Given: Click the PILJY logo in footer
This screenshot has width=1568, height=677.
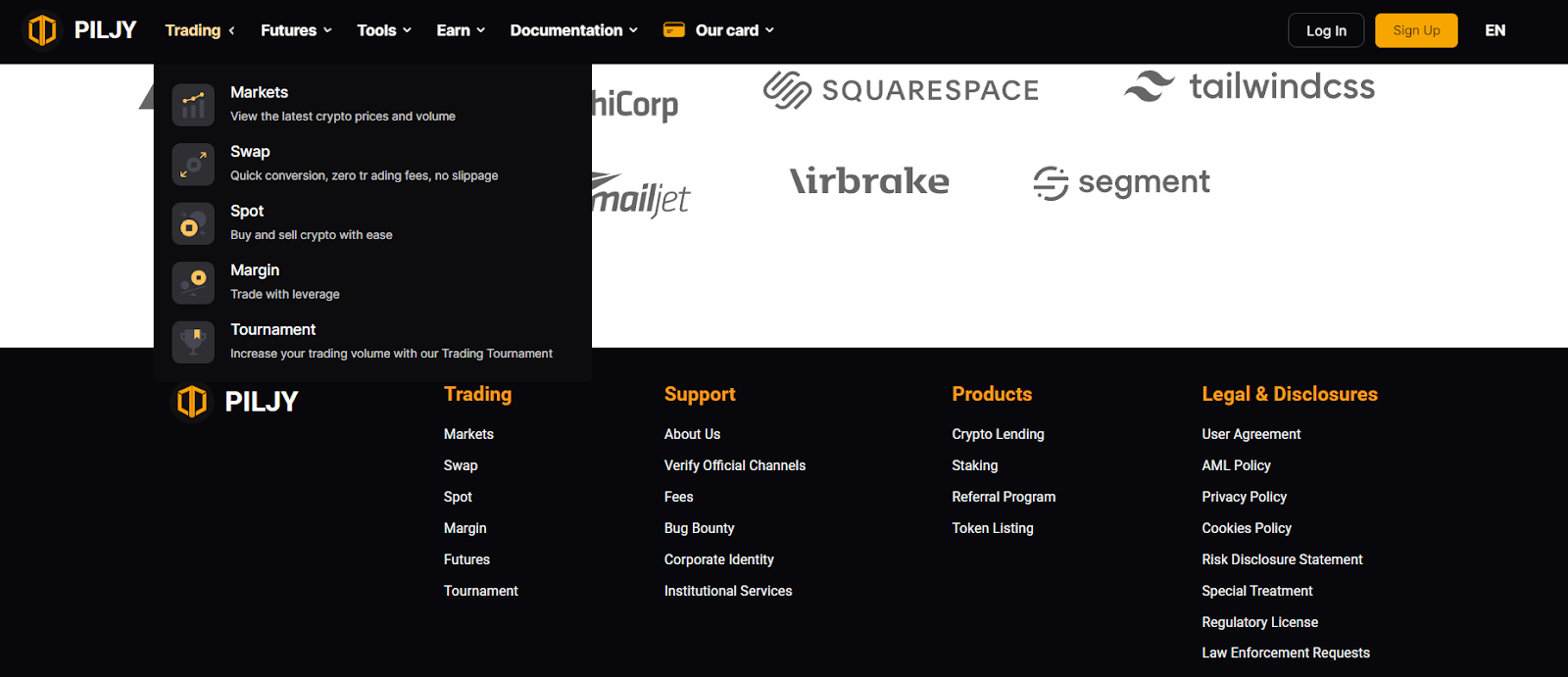Looking at the screenshot, I should [x=235, y=402].
